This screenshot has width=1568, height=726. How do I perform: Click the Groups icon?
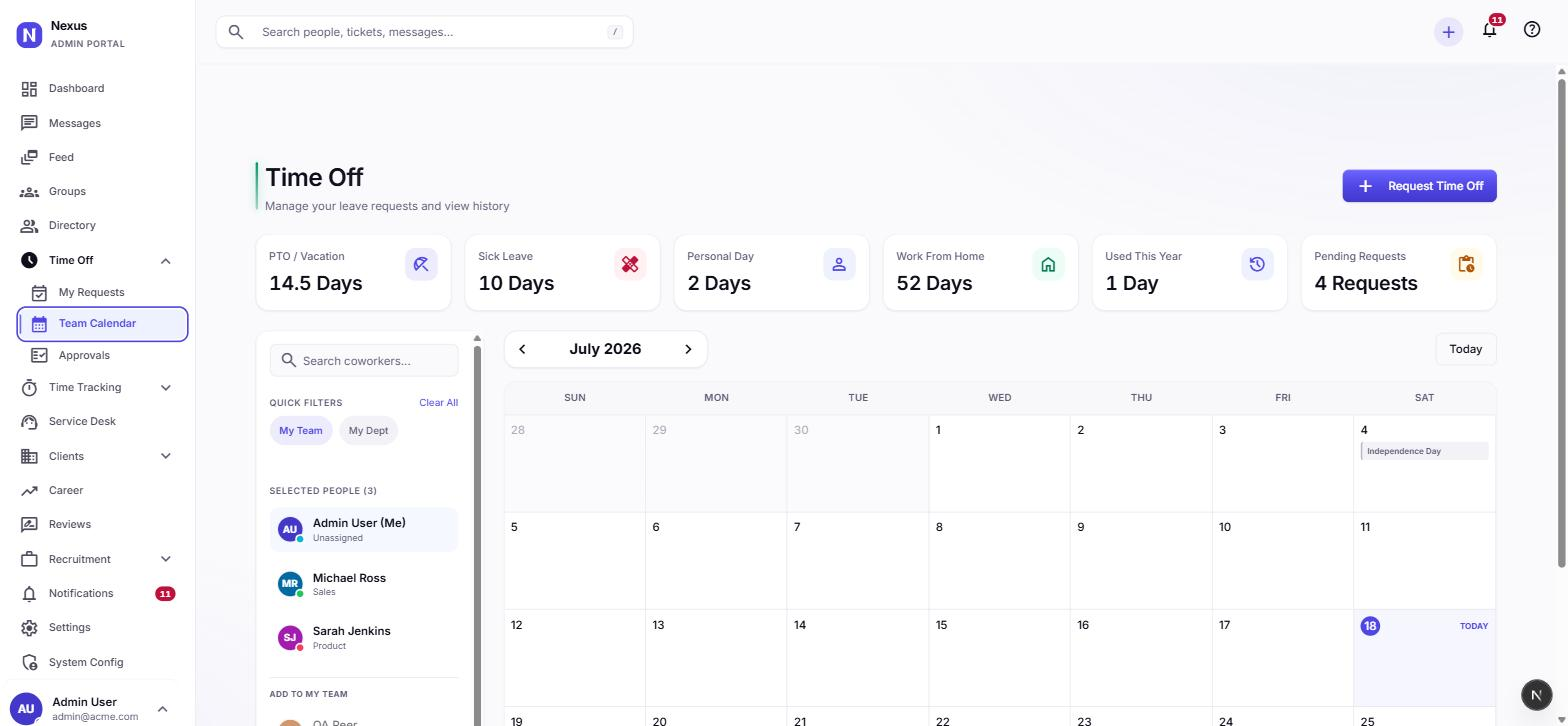(29, 191)
